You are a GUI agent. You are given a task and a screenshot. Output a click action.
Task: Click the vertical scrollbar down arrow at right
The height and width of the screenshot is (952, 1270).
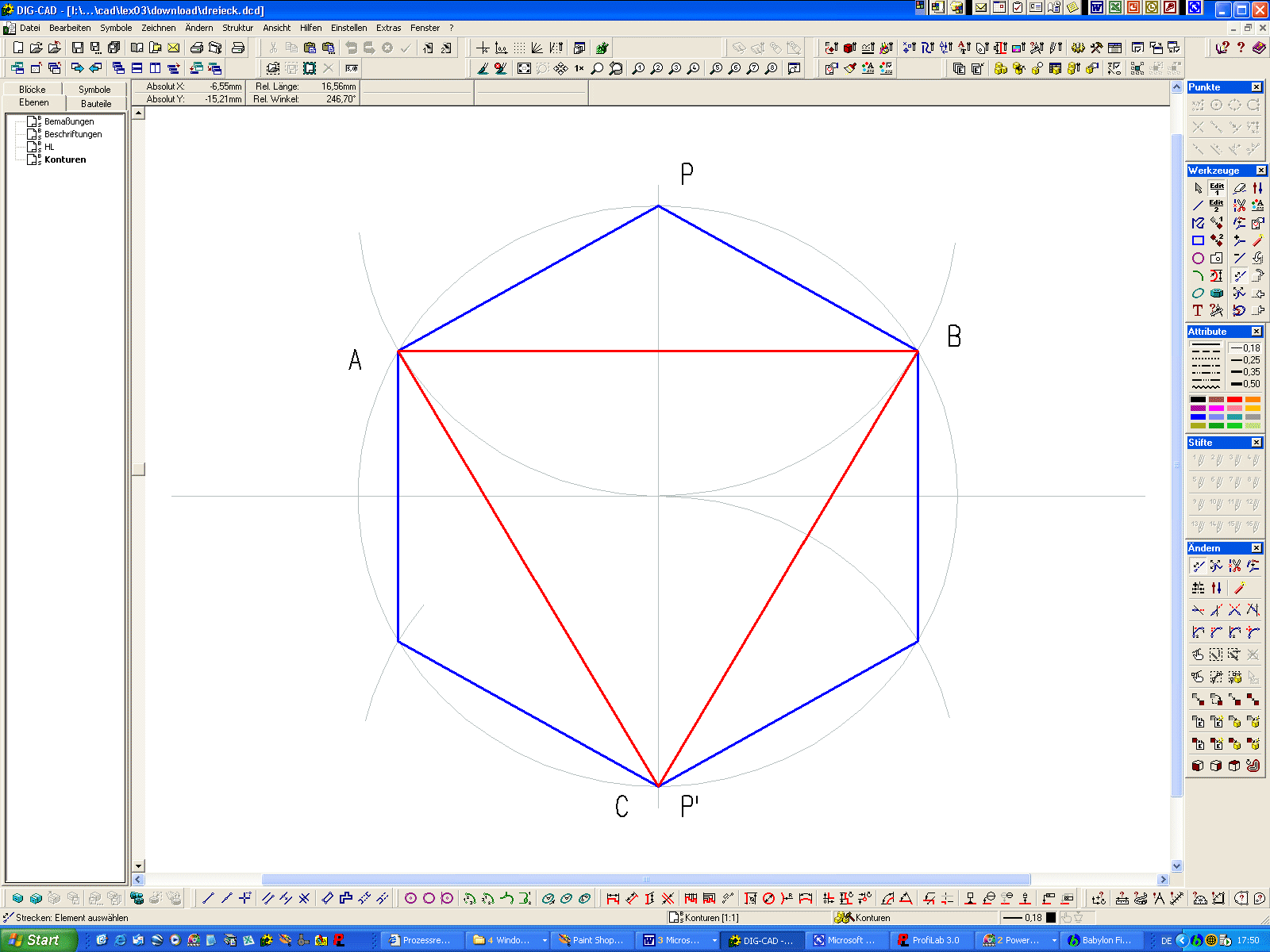[x=1177, y=866]
